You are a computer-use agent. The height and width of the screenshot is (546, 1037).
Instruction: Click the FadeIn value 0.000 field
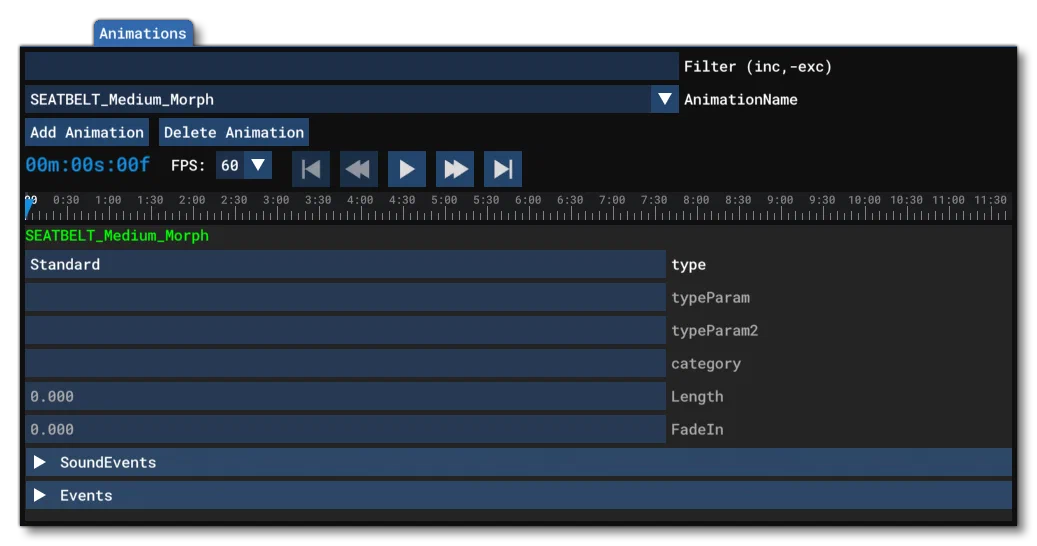coord(345,430)
